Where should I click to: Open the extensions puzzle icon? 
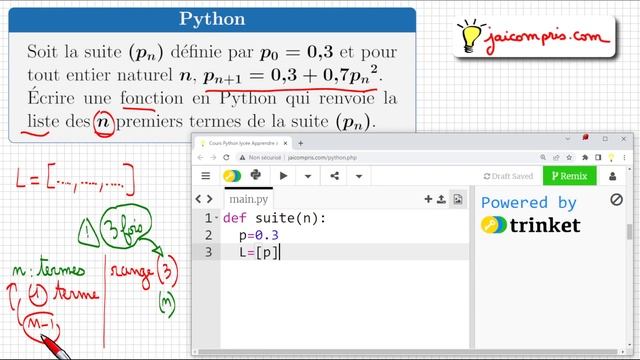tap(585, 157)
